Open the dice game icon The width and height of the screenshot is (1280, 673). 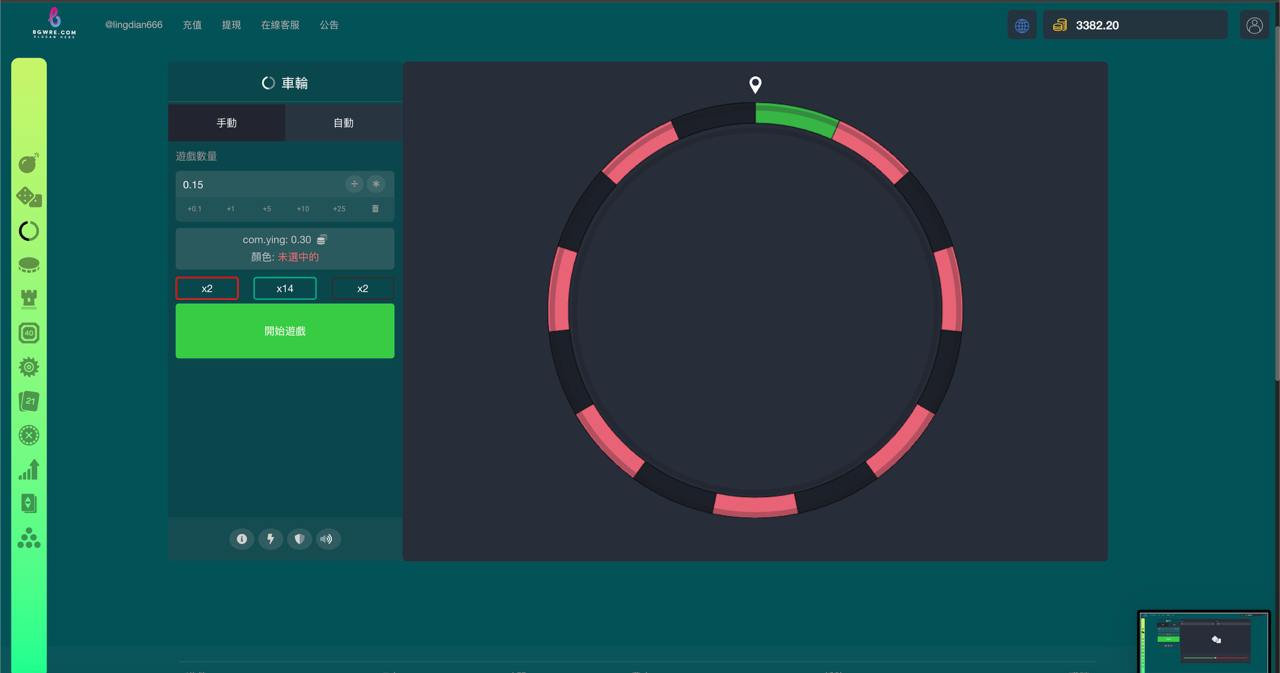29,197
